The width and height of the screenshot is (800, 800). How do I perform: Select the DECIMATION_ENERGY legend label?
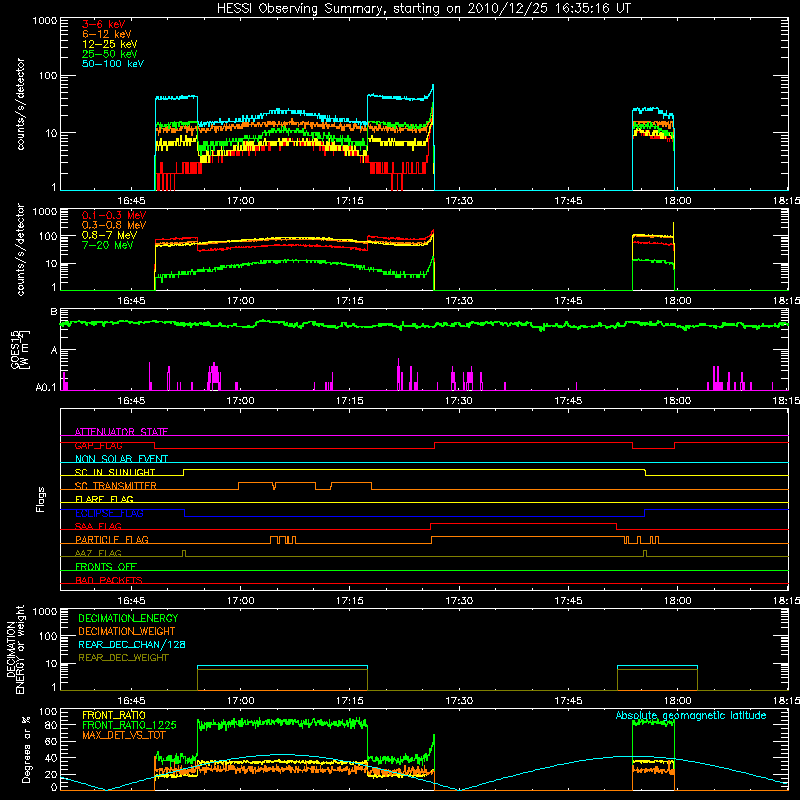pyautogui.click(x=128, y=618)
